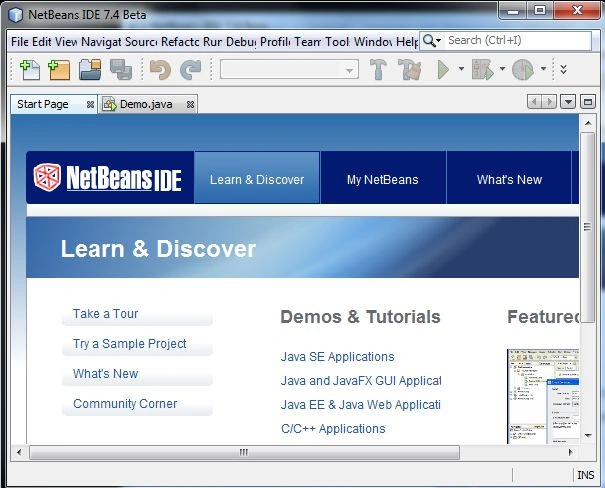
Task: Expand the Profile Project dropdown arrow
Action: (x=543, y=69)
